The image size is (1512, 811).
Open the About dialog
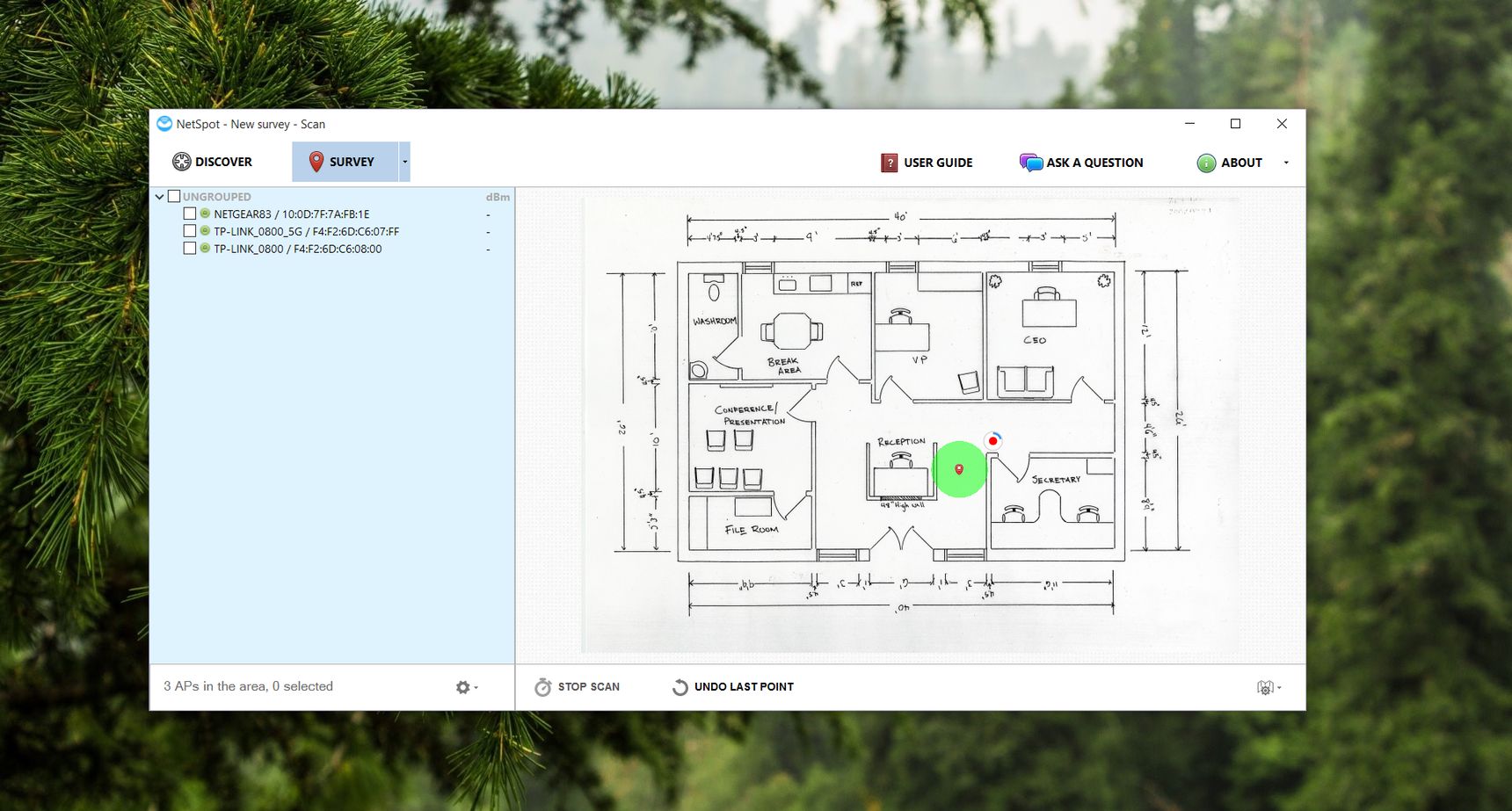pos(1229,163)
